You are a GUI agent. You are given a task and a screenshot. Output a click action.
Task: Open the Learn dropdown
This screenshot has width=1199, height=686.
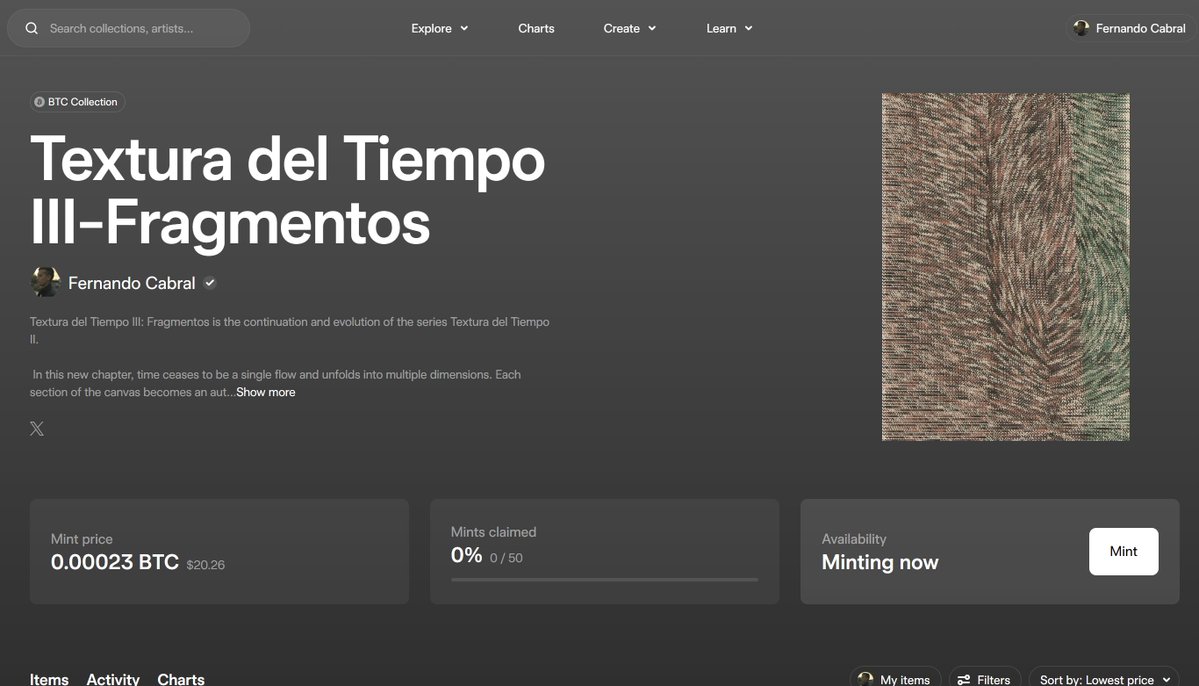point(729,28)
